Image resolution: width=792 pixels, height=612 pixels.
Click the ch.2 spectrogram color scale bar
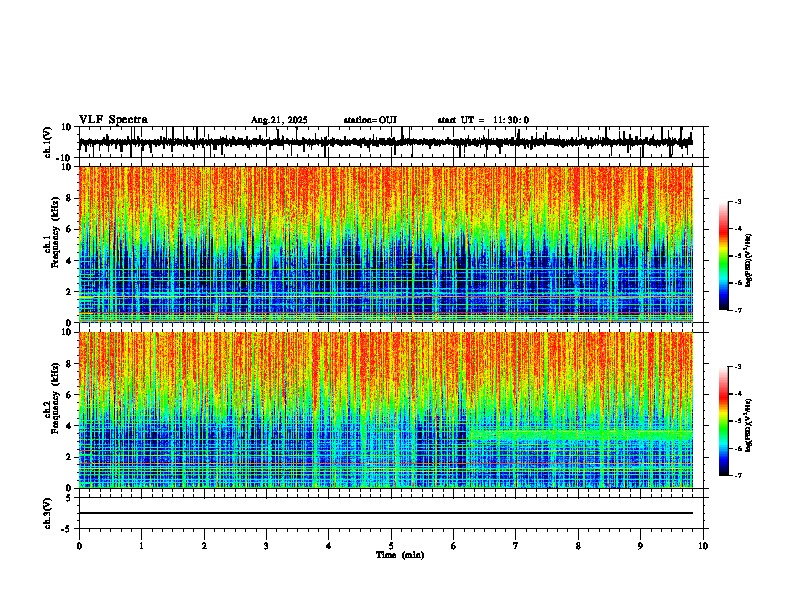724,421
